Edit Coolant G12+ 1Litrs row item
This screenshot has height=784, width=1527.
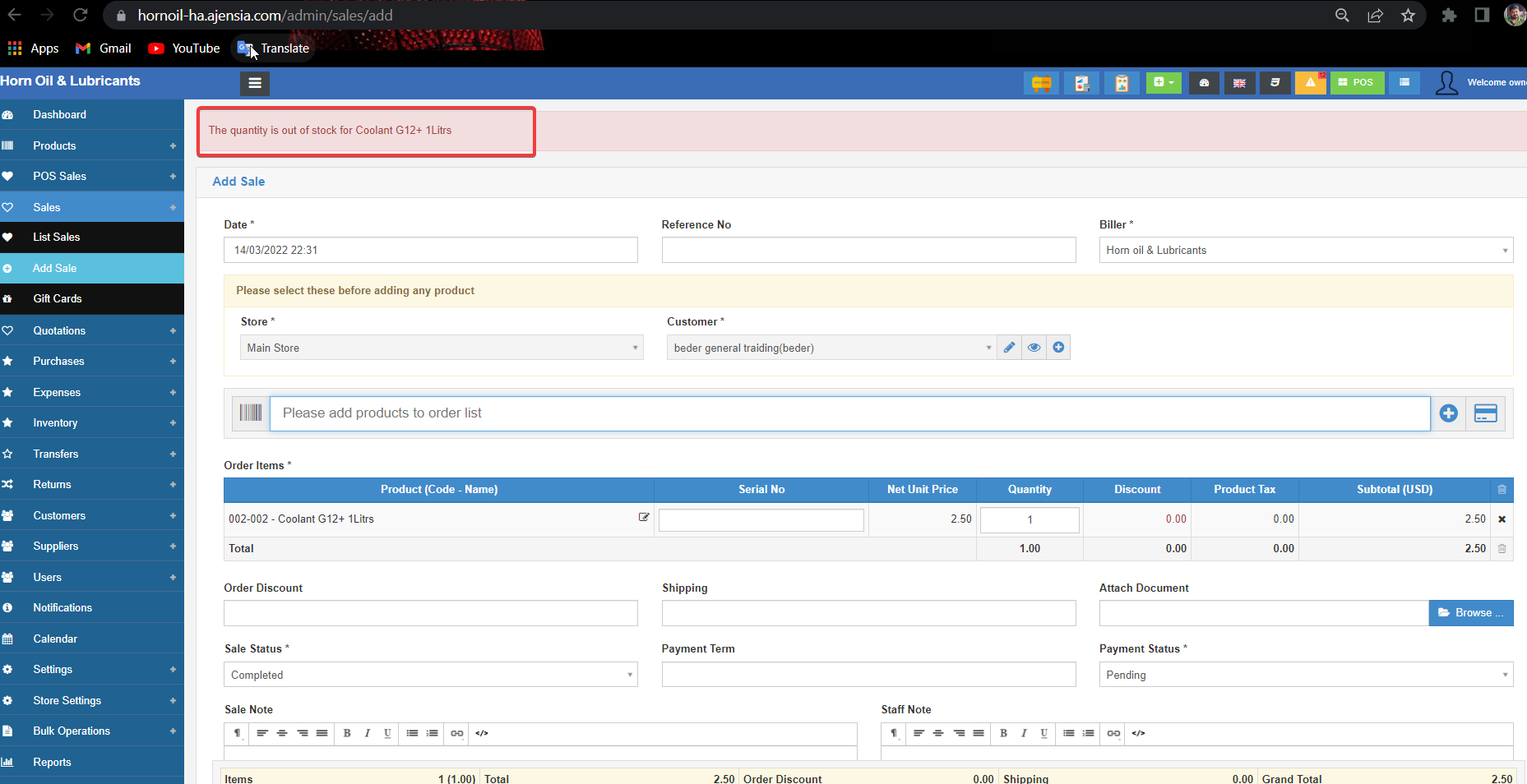pos(644,518)
